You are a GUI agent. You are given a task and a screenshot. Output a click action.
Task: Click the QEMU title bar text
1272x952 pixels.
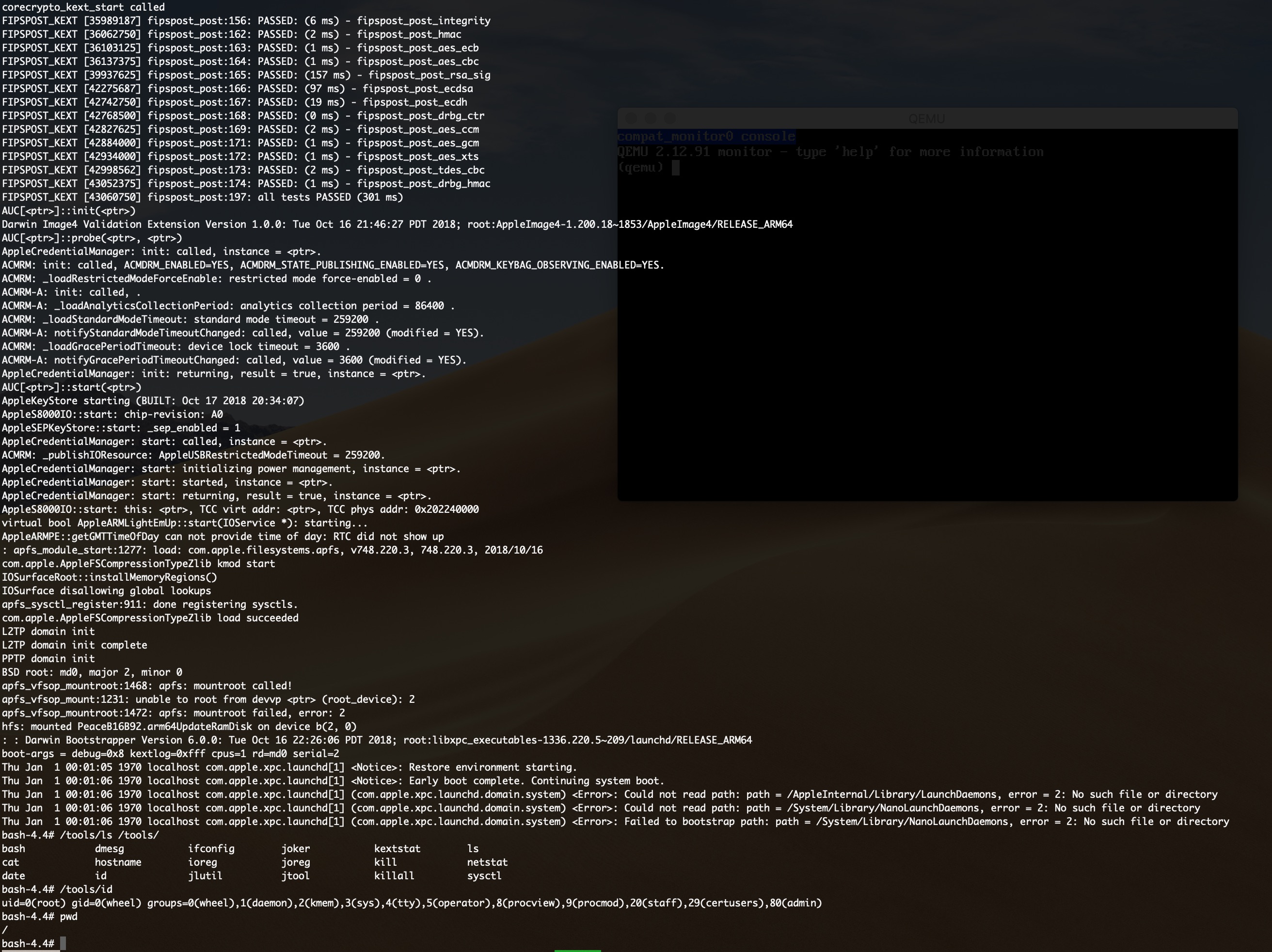pos(928,118)
